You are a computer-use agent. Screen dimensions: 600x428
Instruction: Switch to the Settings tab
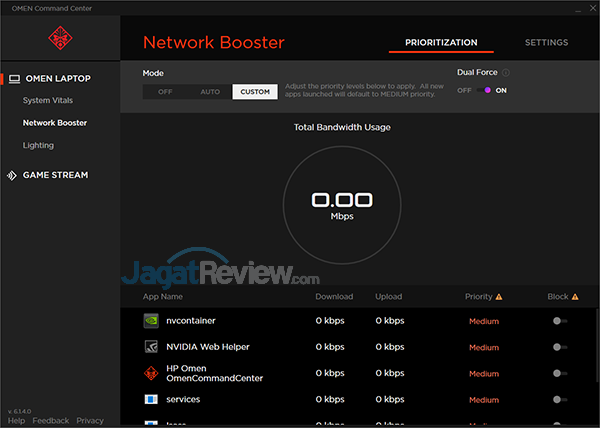(546, 43)
